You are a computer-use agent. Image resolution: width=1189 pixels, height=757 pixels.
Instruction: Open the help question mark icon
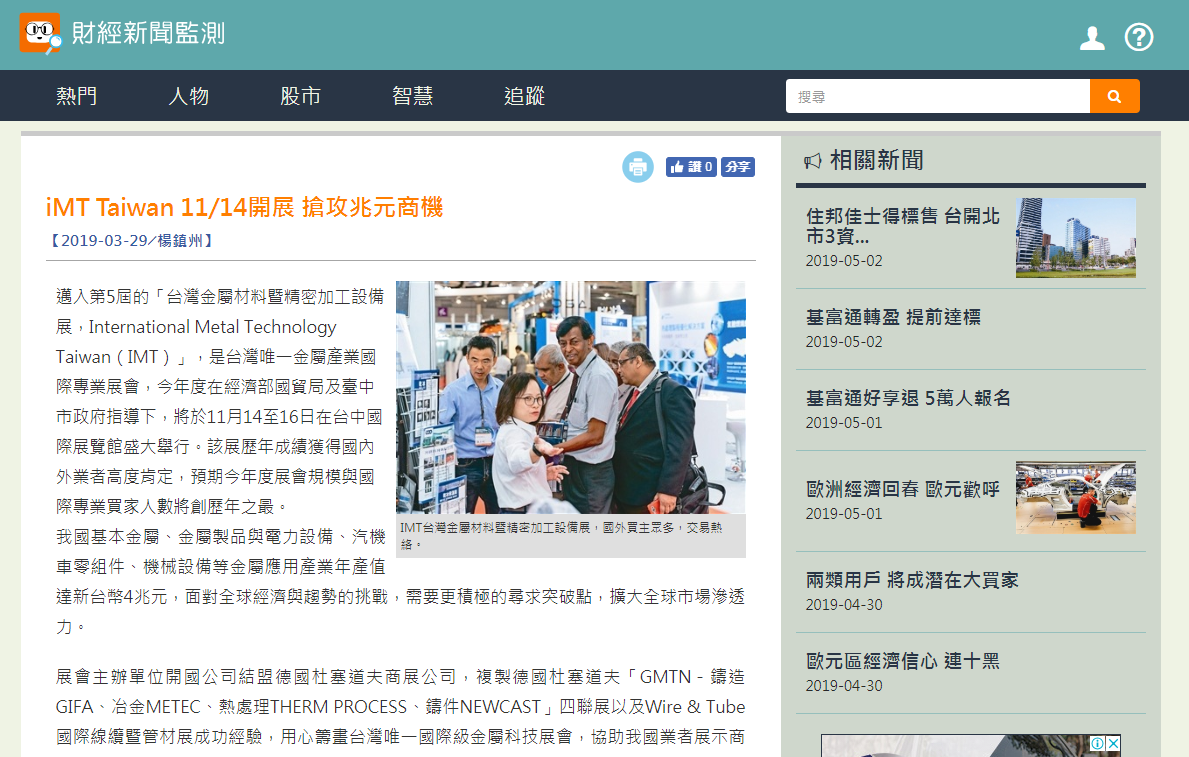[1139, 37]
